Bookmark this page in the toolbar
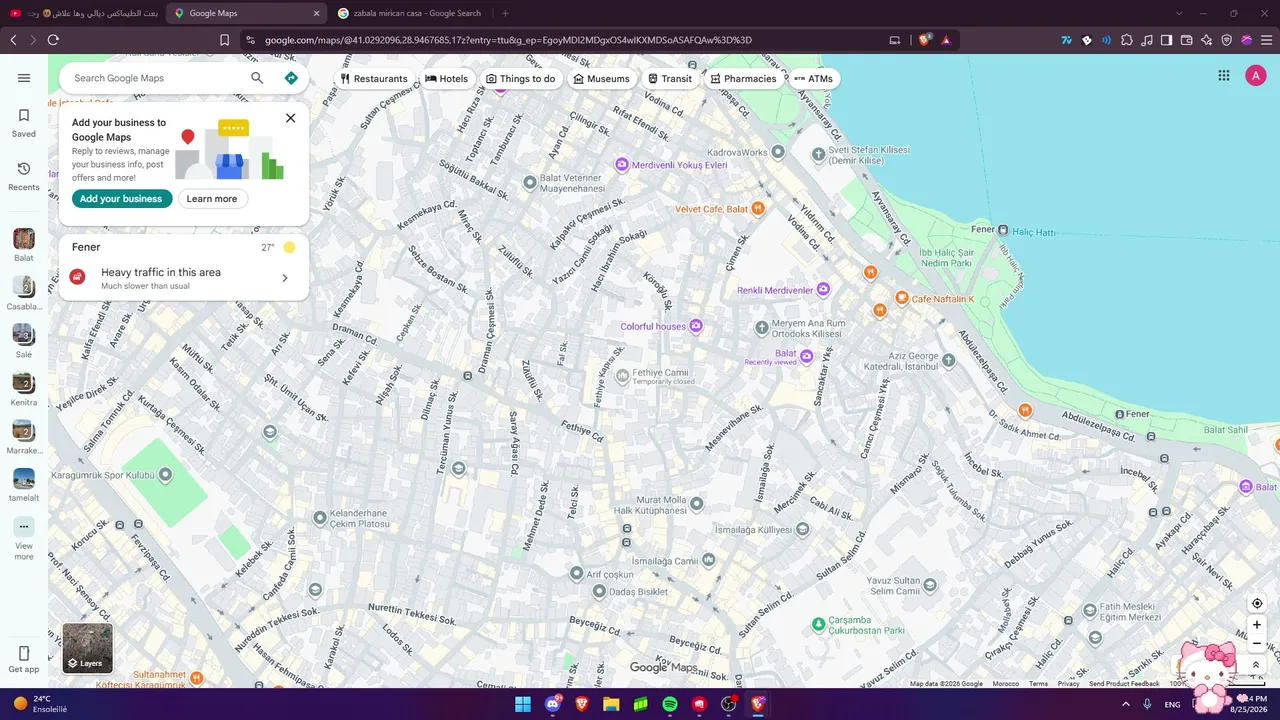This screenshot has width=1280, height=720. [x=224, y=40]
